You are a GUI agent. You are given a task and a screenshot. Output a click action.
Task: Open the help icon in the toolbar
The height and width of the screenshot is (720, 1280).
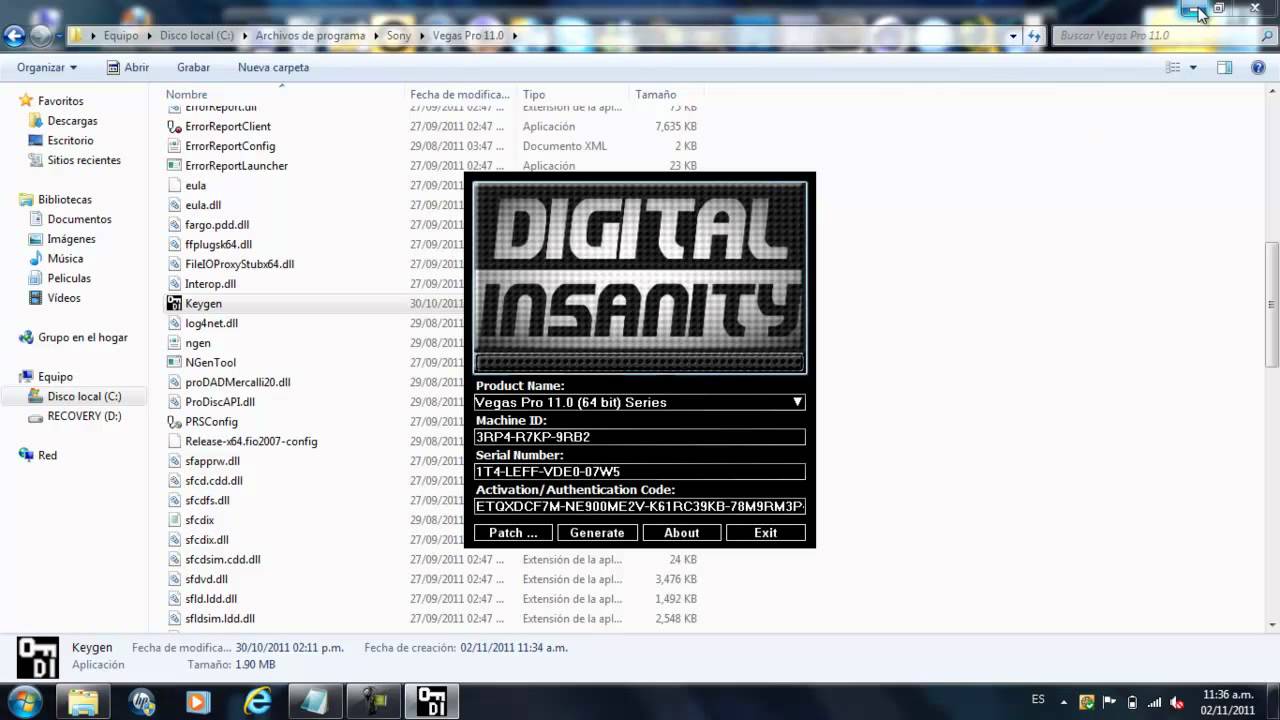click(x=1258, y=67)
